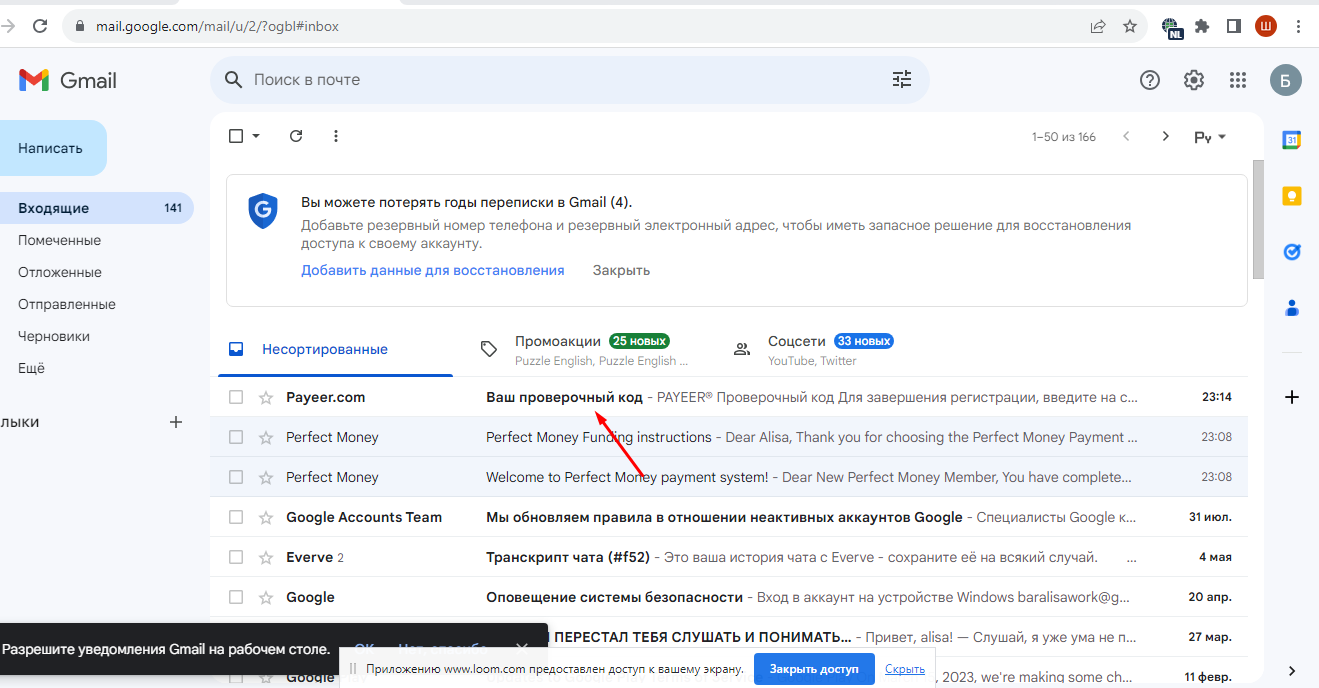Click the Закрыть доступ button
This screenshot has height=688, width=1319.
coord(814,669)
